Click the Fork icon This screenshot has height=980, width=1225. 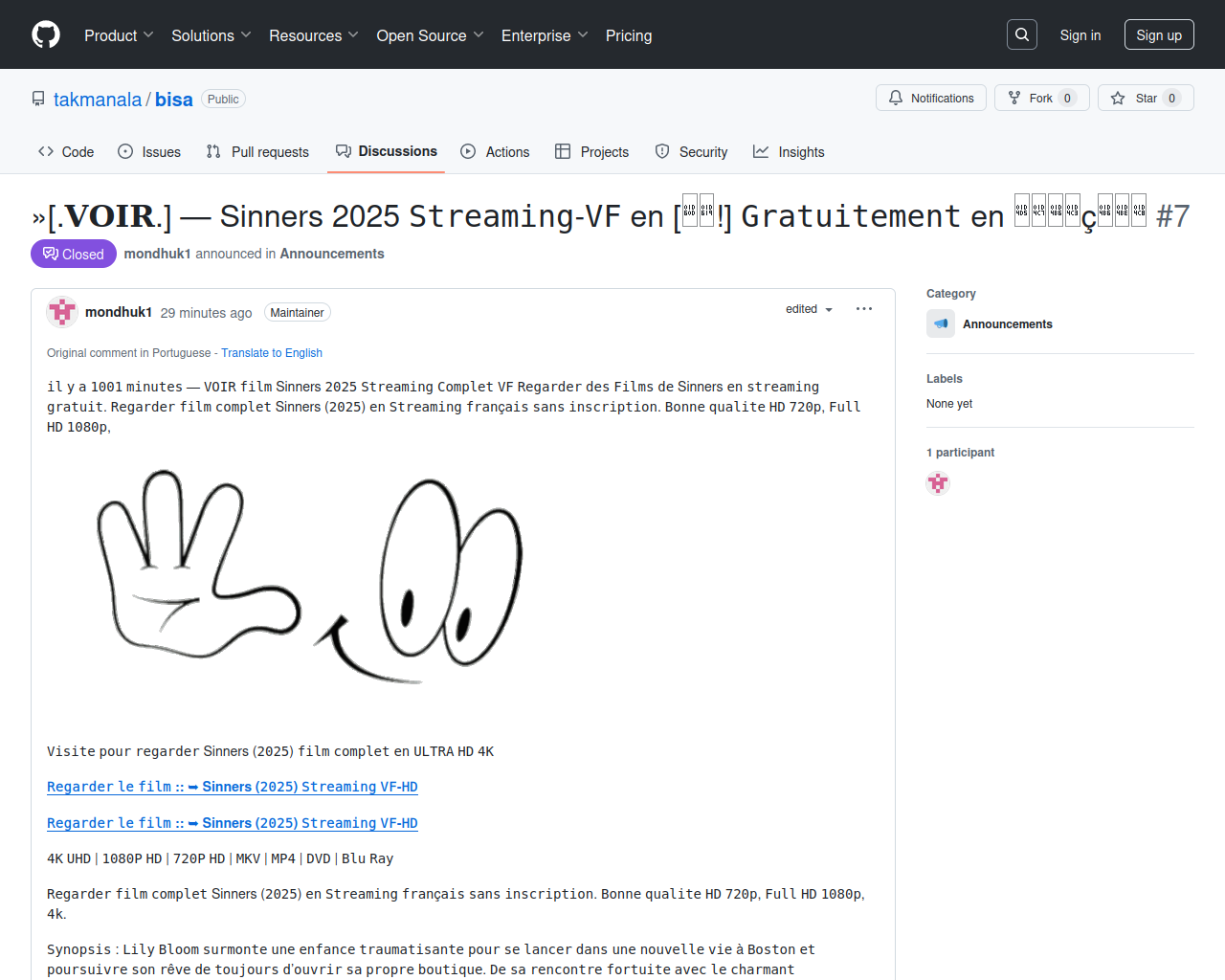click(x=1014, y=98)
